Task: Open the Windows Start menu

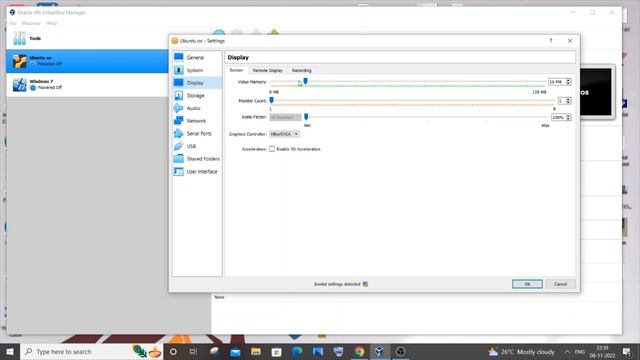Action: point(10,351)
